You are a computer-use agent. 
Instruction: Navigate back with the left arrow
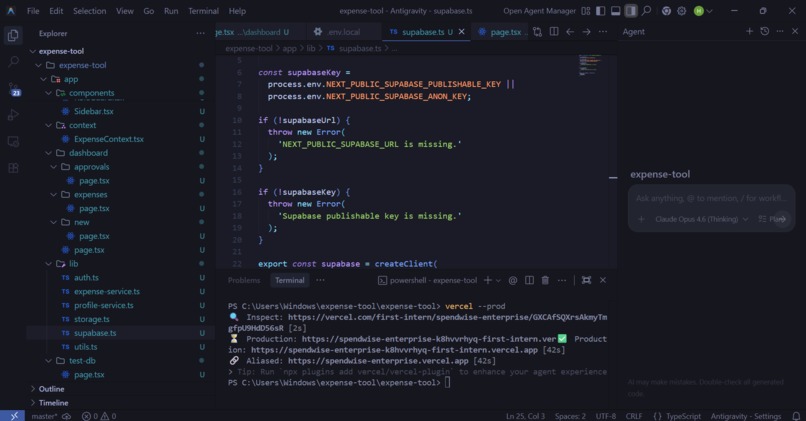pyautogui.click(x=570, y=32)
